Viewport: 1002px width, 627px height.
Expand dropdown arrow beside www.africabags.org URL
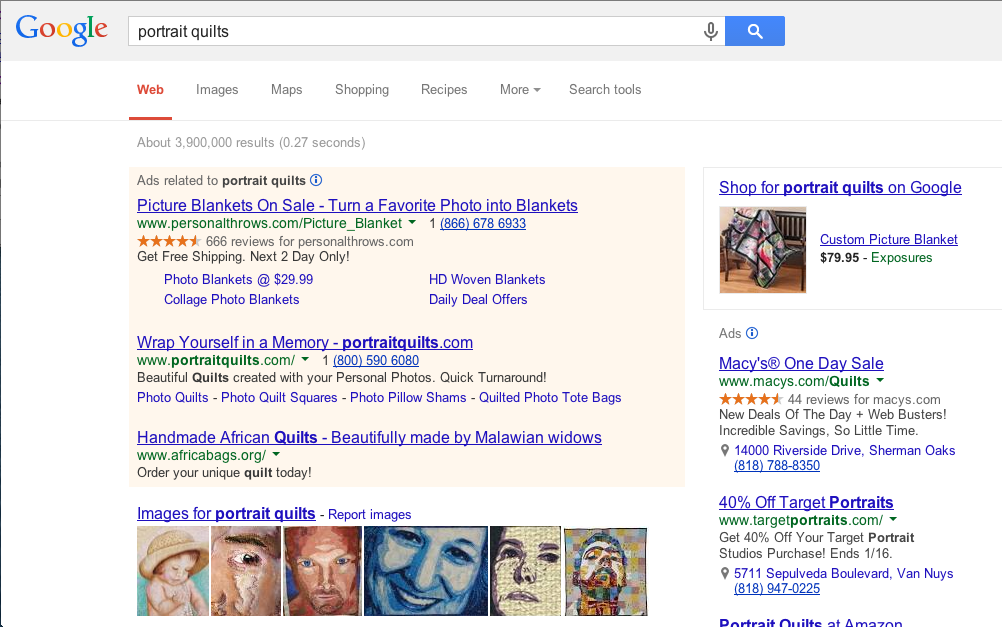(x=276, y=455)
